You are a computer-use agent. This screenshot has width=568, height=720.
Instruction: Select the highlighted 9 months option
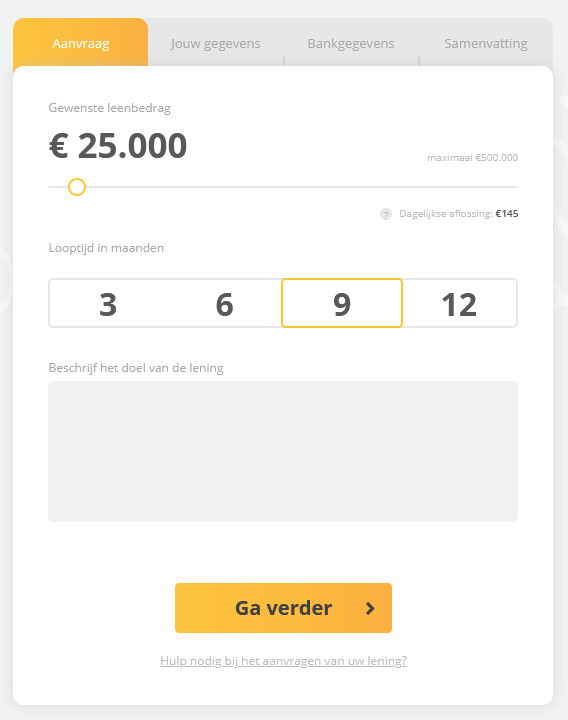coord(342,303)
